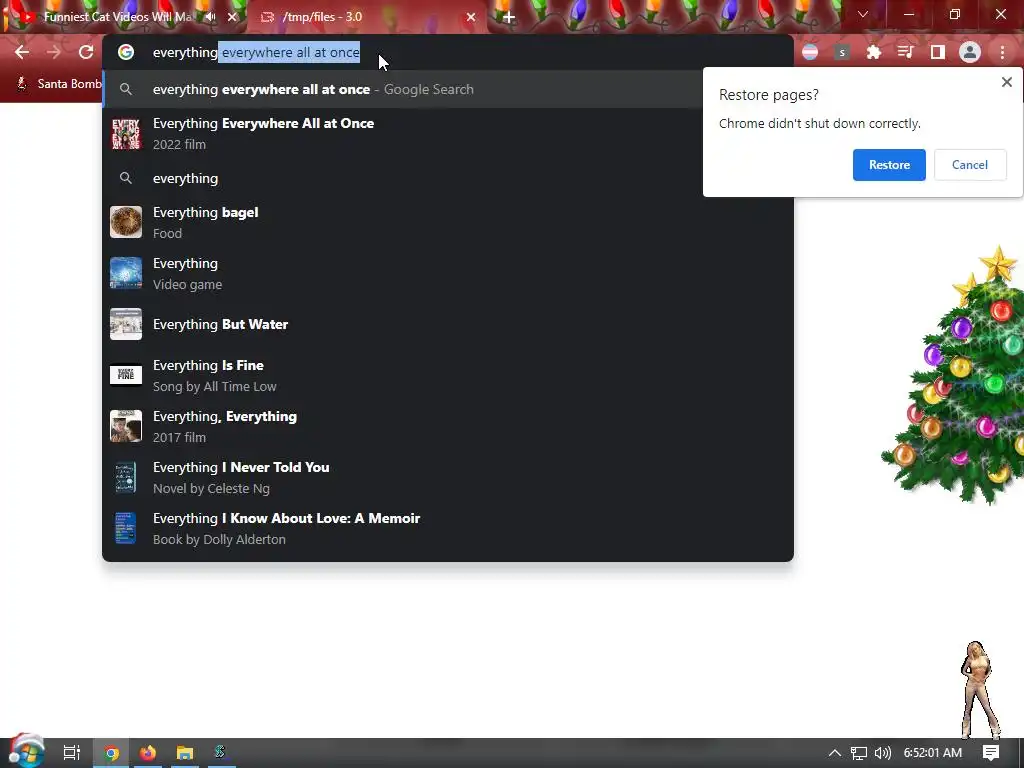
Task: Go back with the browser back arrow
Action: [x=22, y=52]
